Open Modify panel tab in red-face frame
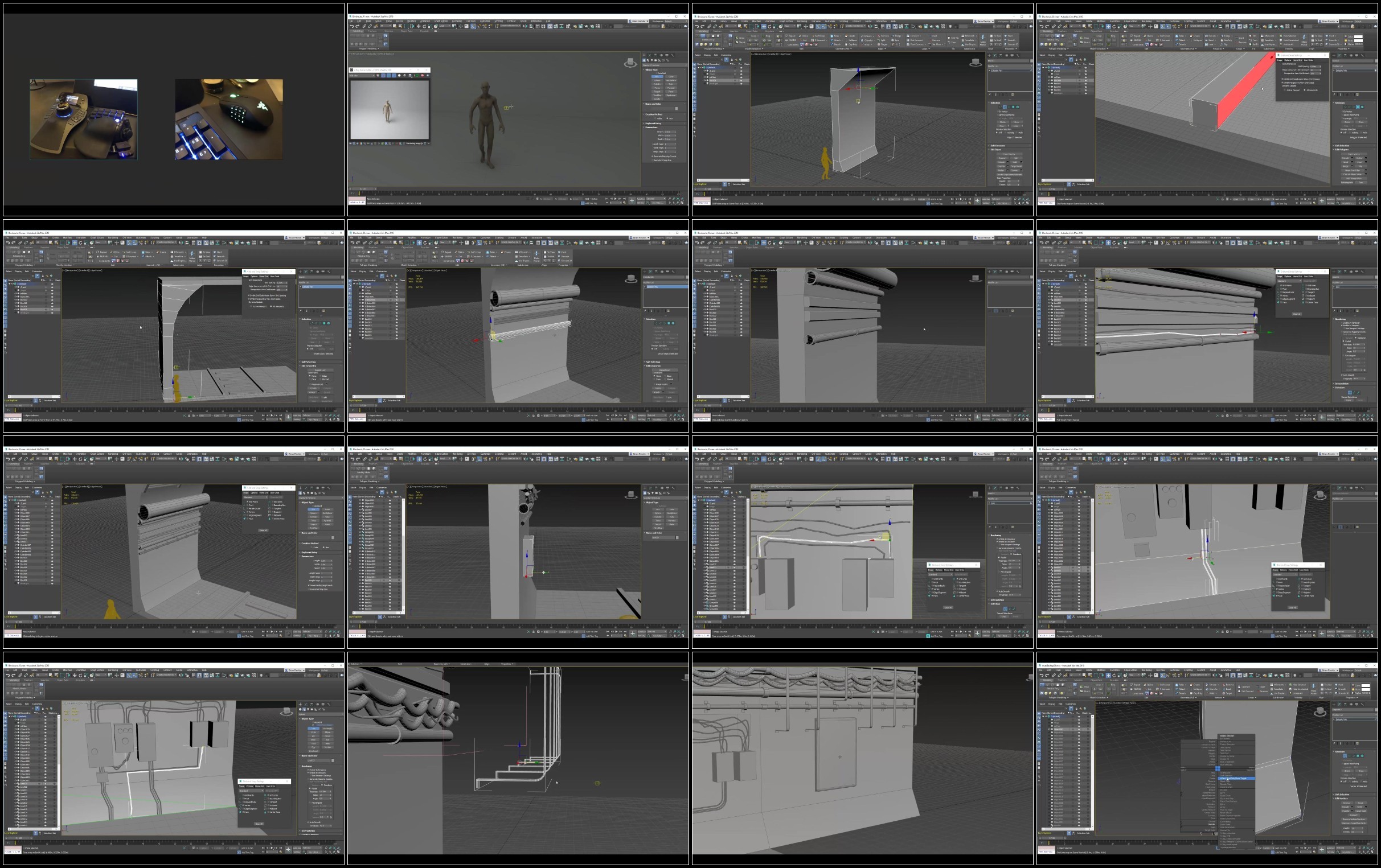1381x868 pixels. coord(1340,55)
